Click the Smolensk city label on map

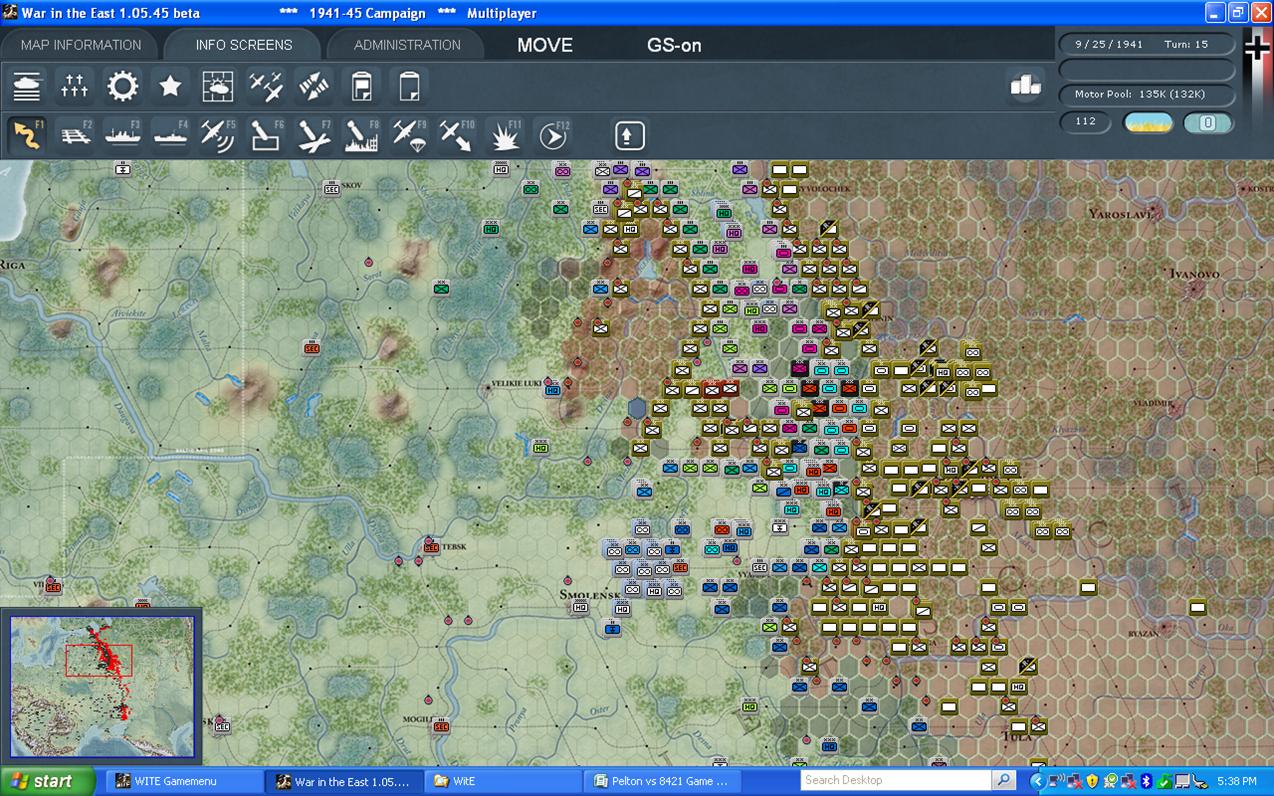point(590,594)
